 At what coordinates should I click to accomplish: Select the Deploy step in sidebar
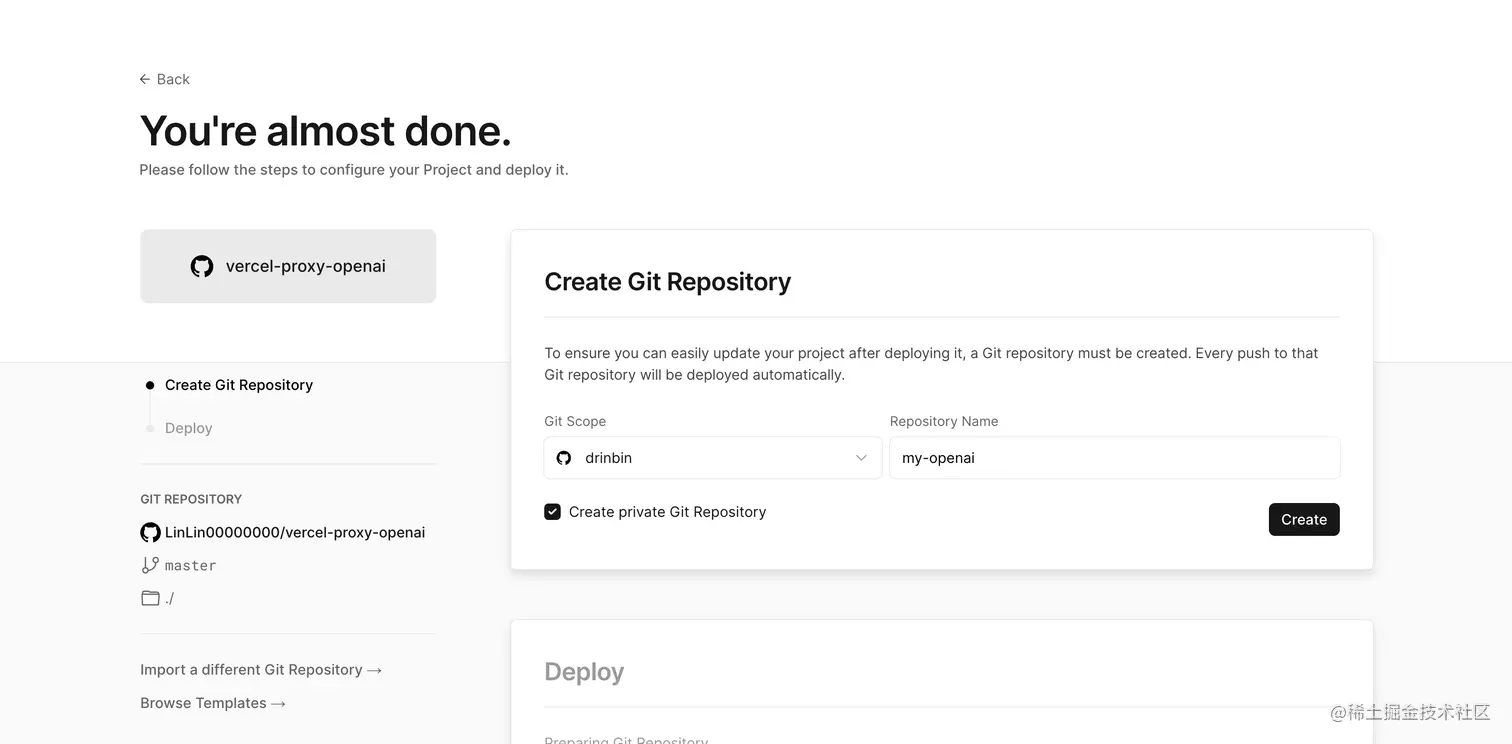[x=189, y=428]
